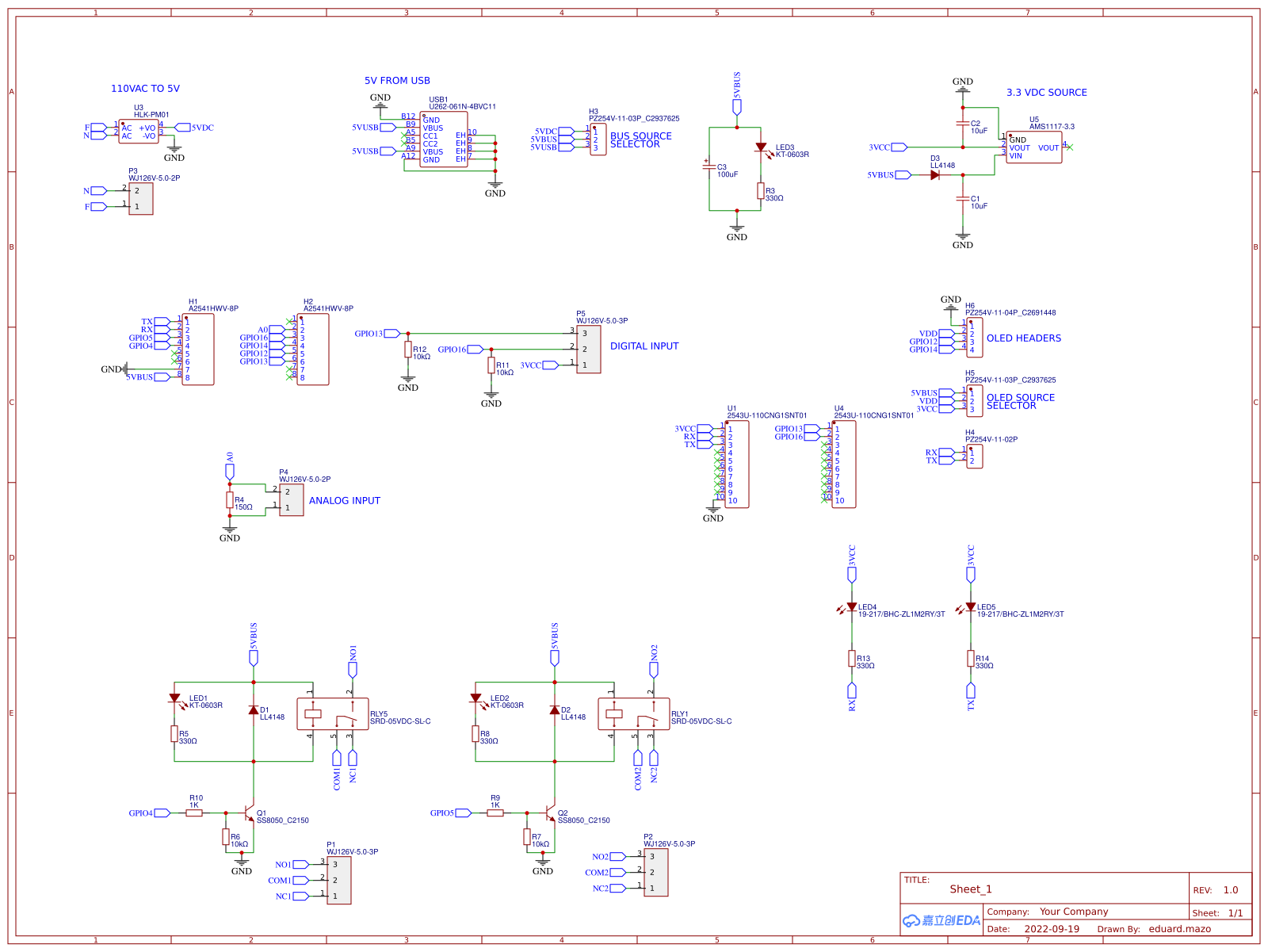Select transistor Q1 SS8050_C2150
The width and height of the screenshot is (1268, 952).
(x=247, y=814)
